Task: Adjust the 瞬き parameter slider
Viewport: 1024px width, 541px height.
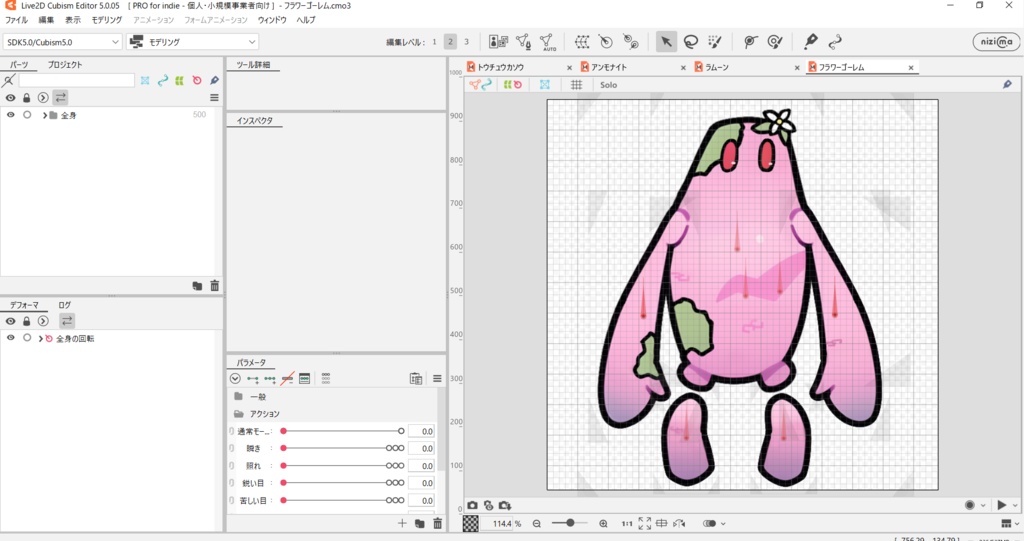Action: pyautogui.click(x=342, y=448)
